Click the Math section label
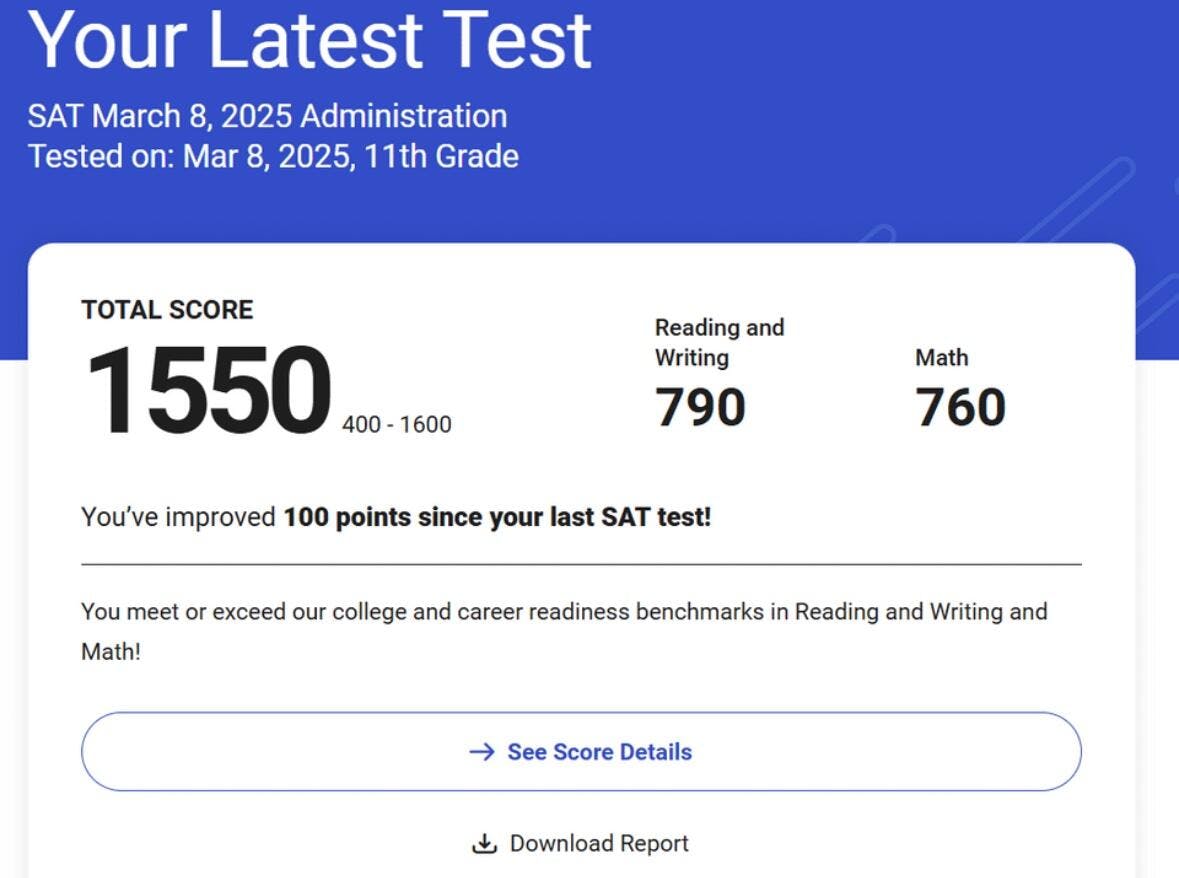 [x=941, y=357]
